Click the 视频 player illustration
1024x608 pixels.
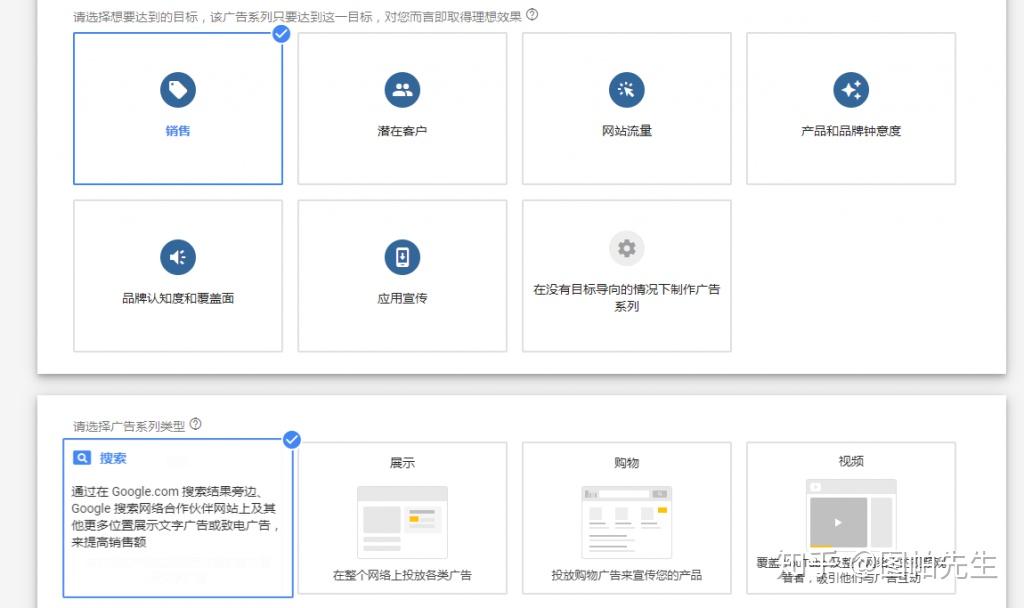[x=851, y=514]
